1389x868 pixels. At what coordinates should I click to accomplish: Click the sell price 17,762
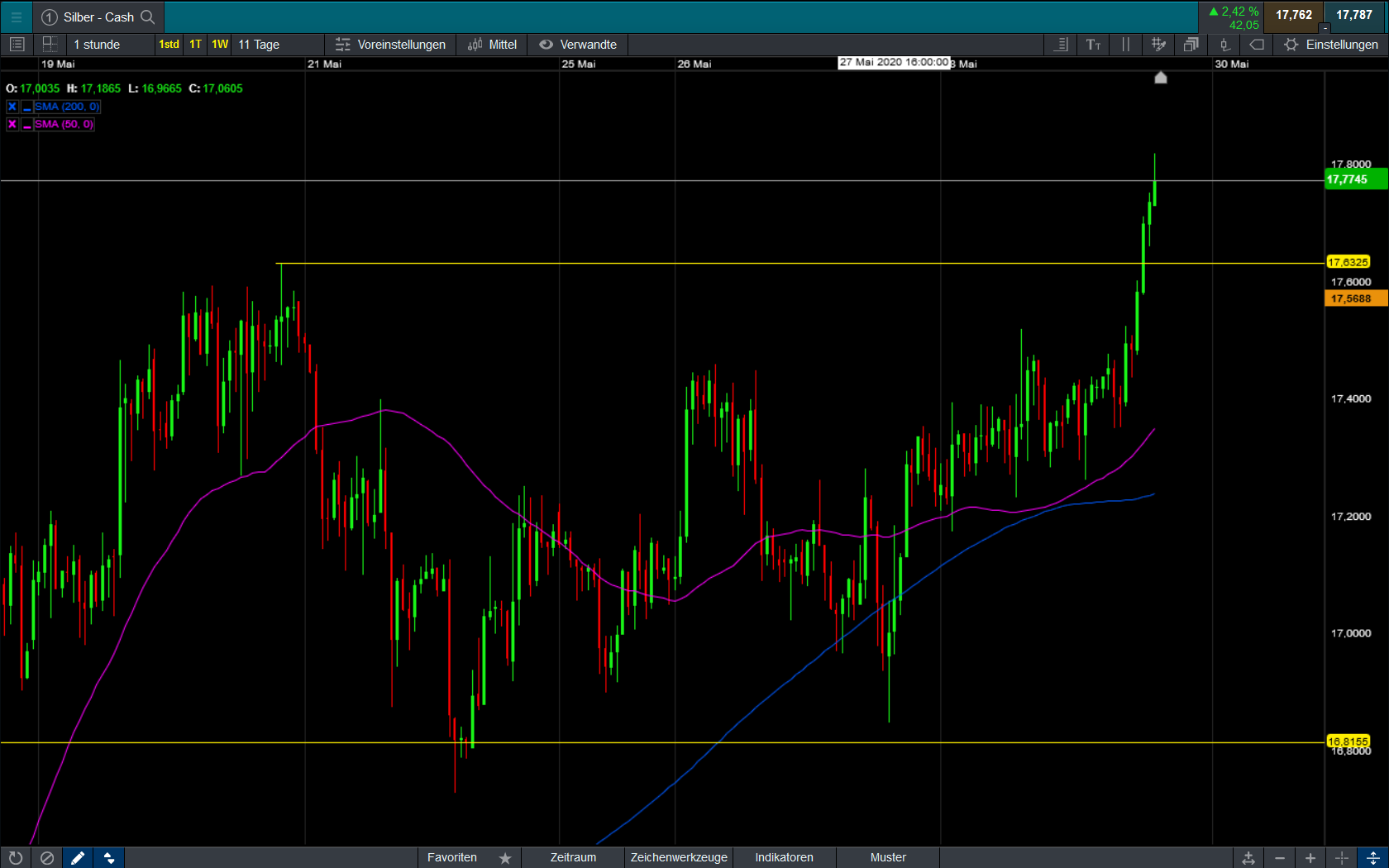coord(1294,15)
